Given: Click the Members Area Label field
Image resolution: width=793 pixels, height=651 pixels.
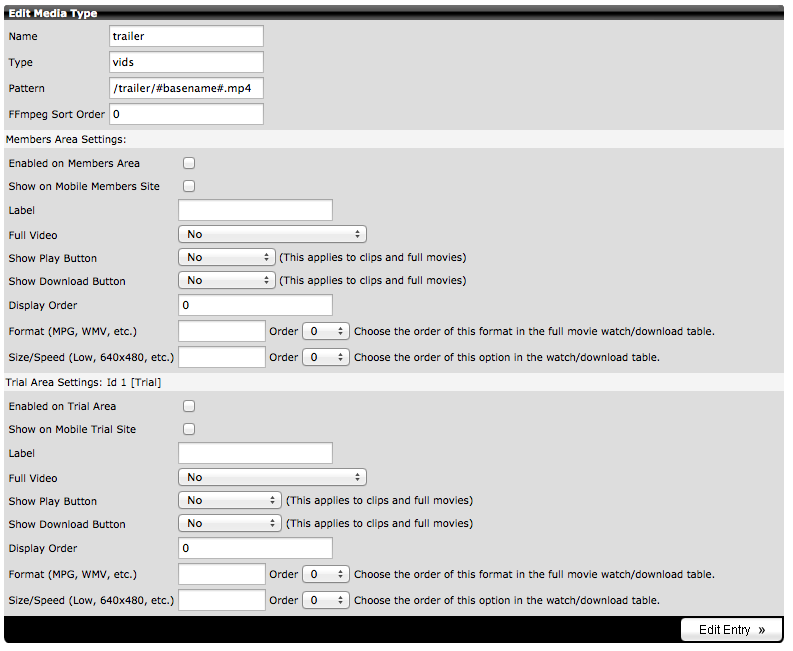Looking at the screenshot, I should (x=255, y=210).
